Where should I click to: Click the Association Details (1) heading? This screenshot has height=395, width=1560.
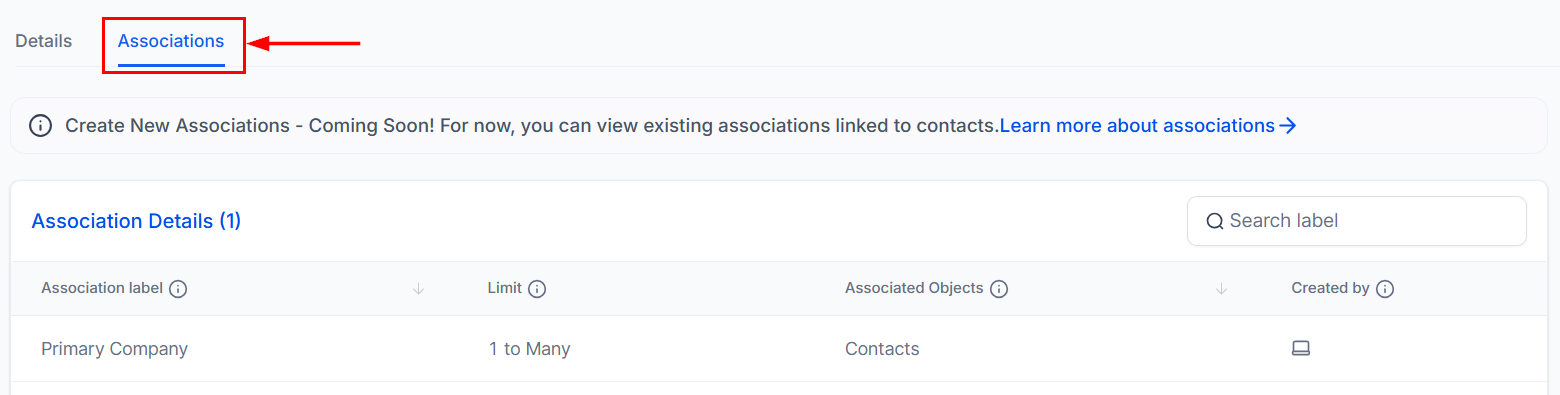pos(136,221)
